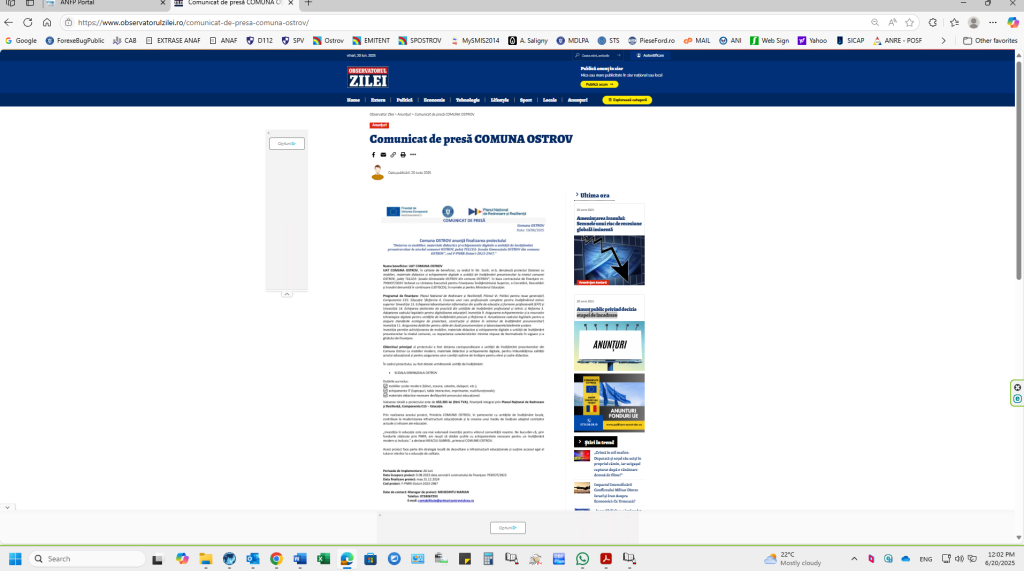1024x571 pixels.
Task: Open File Explorer from the taskbar
Action: (206, 559)
